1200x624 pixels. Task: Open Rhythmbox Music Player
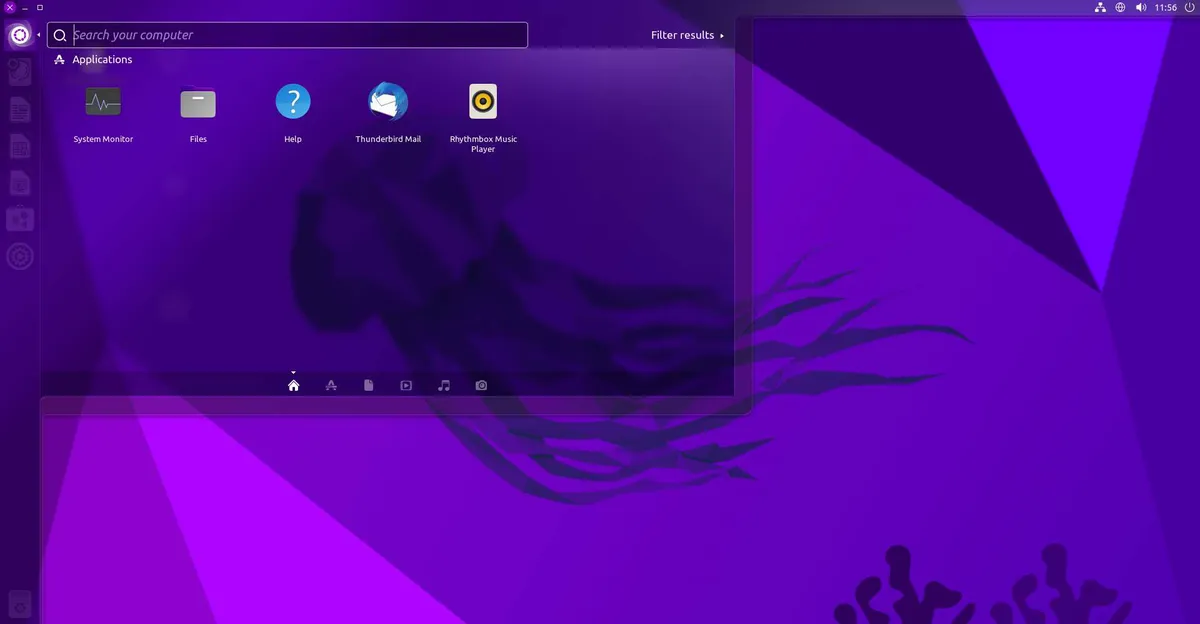click(x=483, y=102)
